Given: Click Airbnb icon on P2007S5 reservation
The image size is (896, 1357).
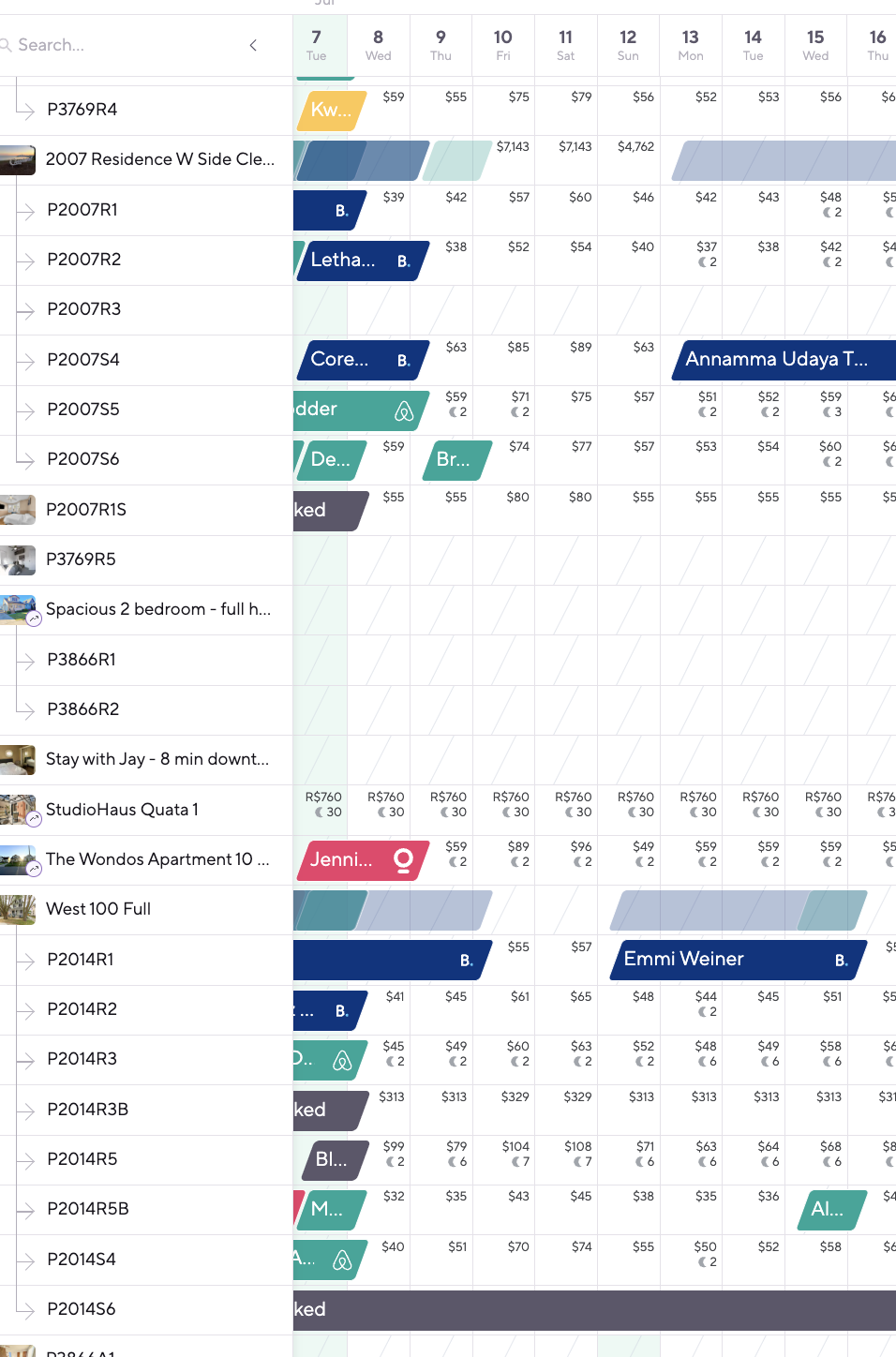Looking at the screenshot, I should pos(404,410).
